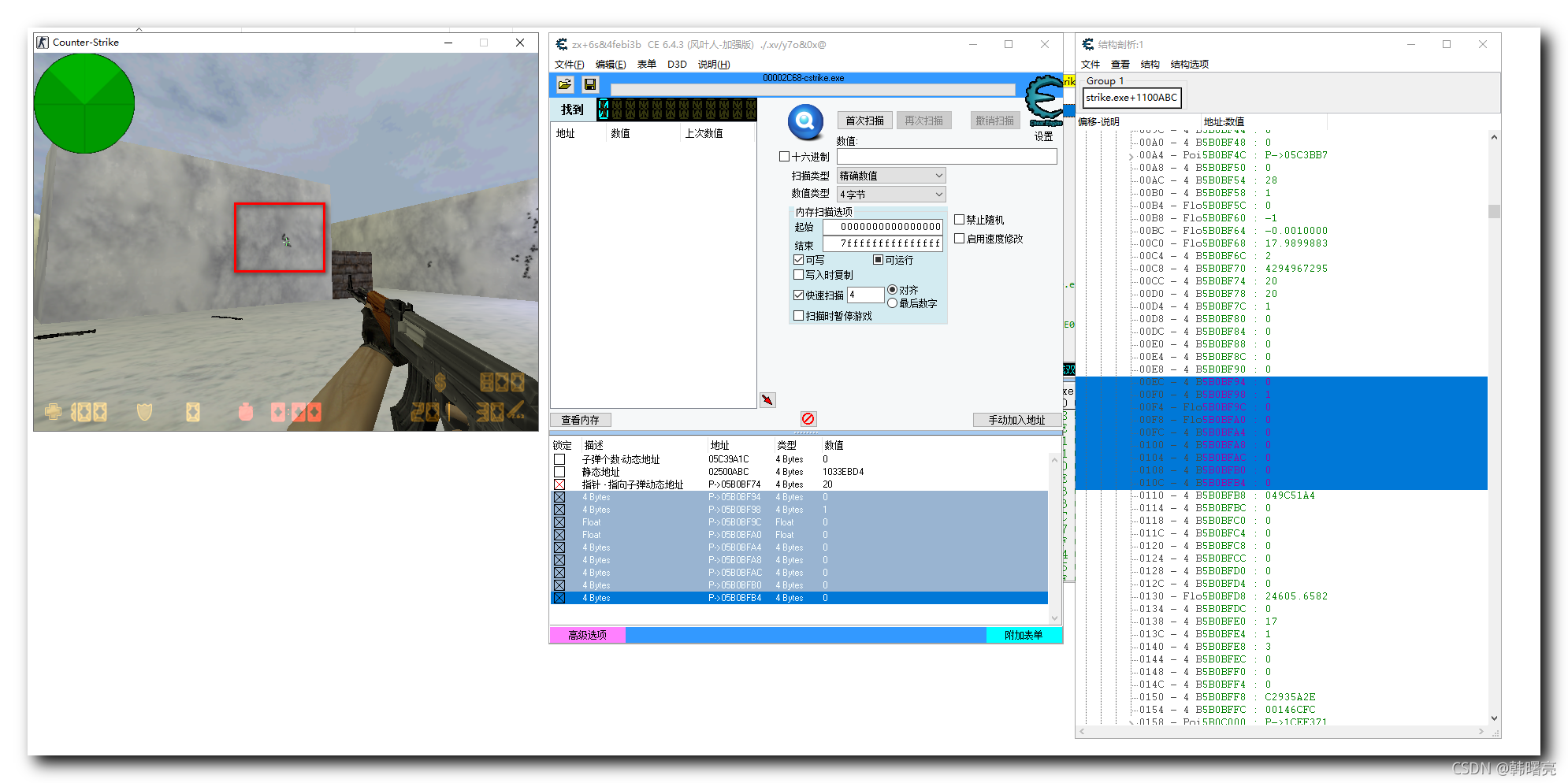Unlock the 指针-指向子弹动态地址 entry

coord(559,484)
